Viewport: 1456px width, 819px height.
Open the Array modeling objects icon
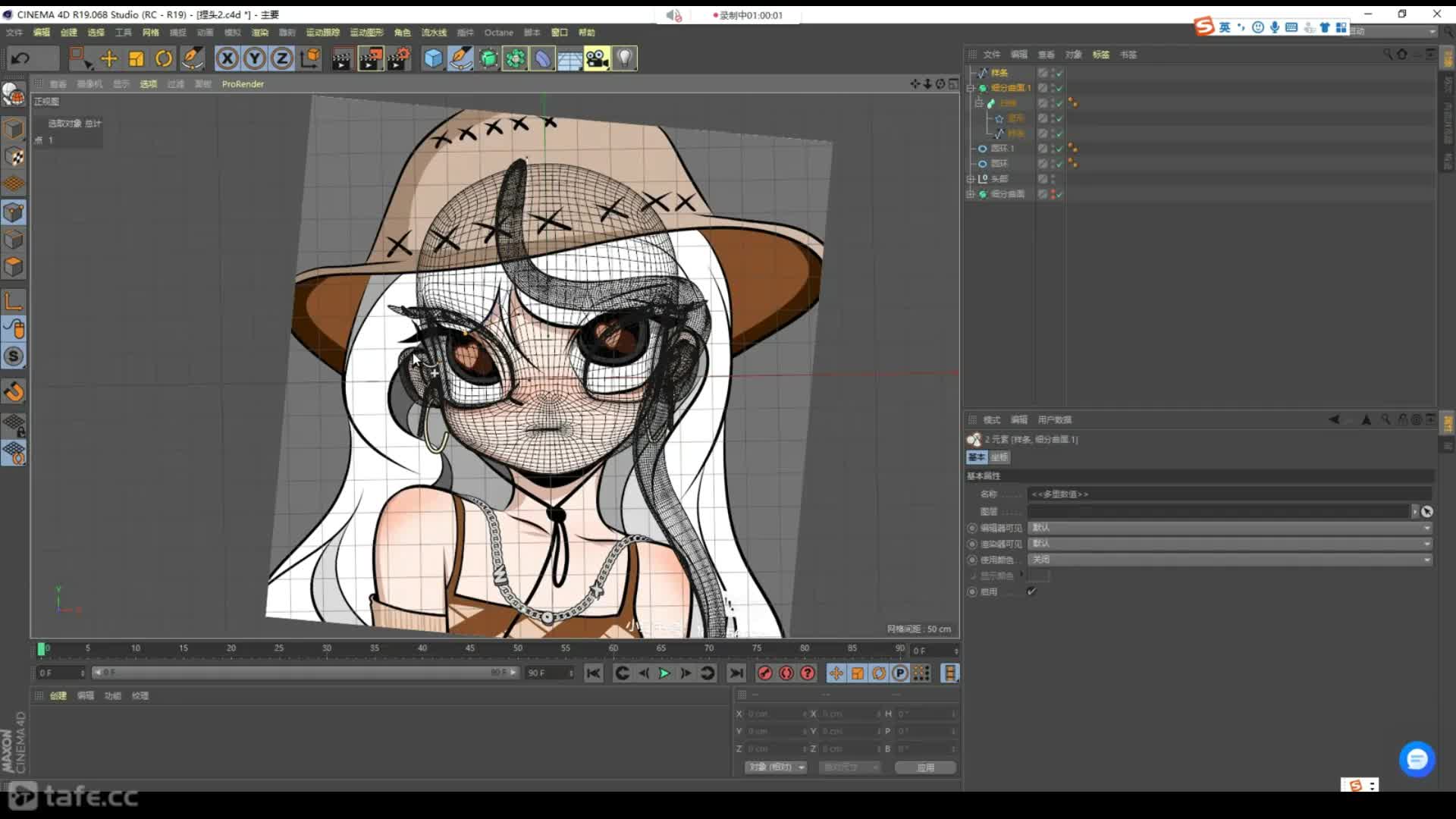coord(516,58)
